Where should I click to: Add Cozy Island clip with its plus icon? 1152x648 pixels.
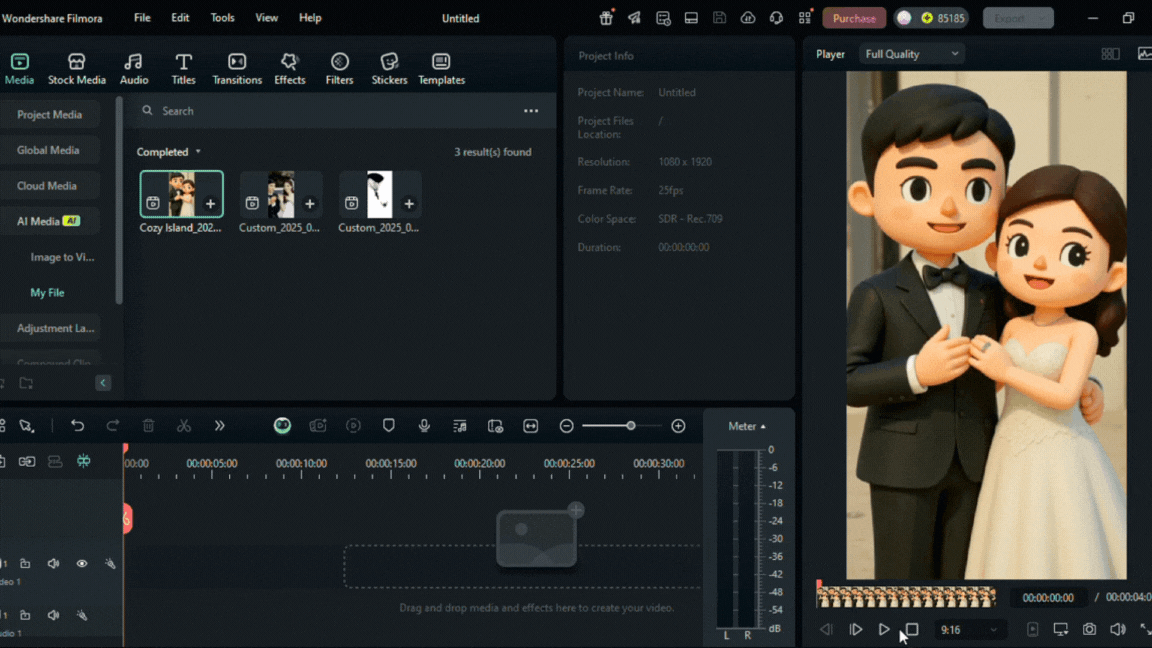click(x=210, y=204)
